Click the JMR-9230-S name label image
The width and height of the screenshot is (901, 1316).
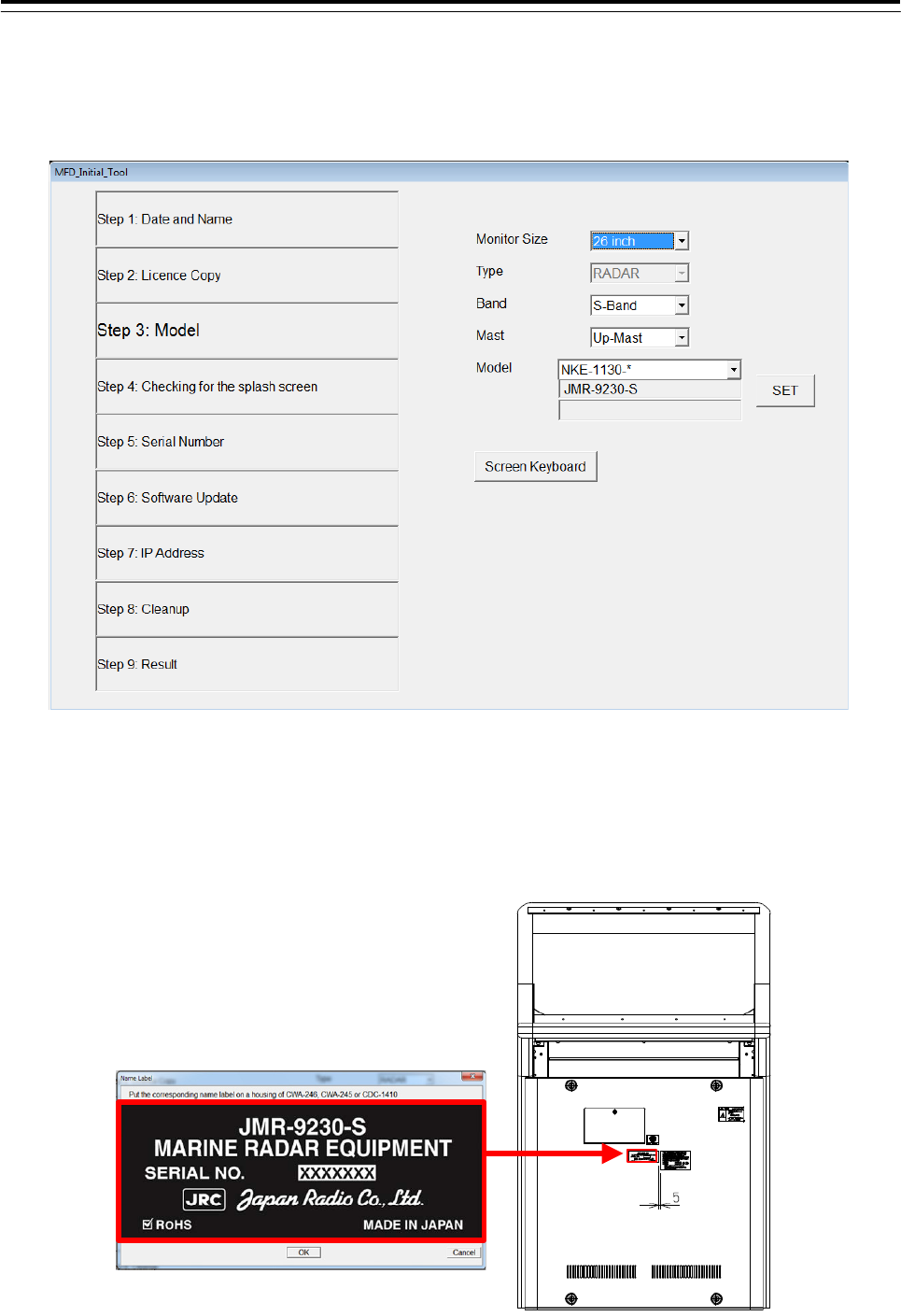coord(301,1171)
